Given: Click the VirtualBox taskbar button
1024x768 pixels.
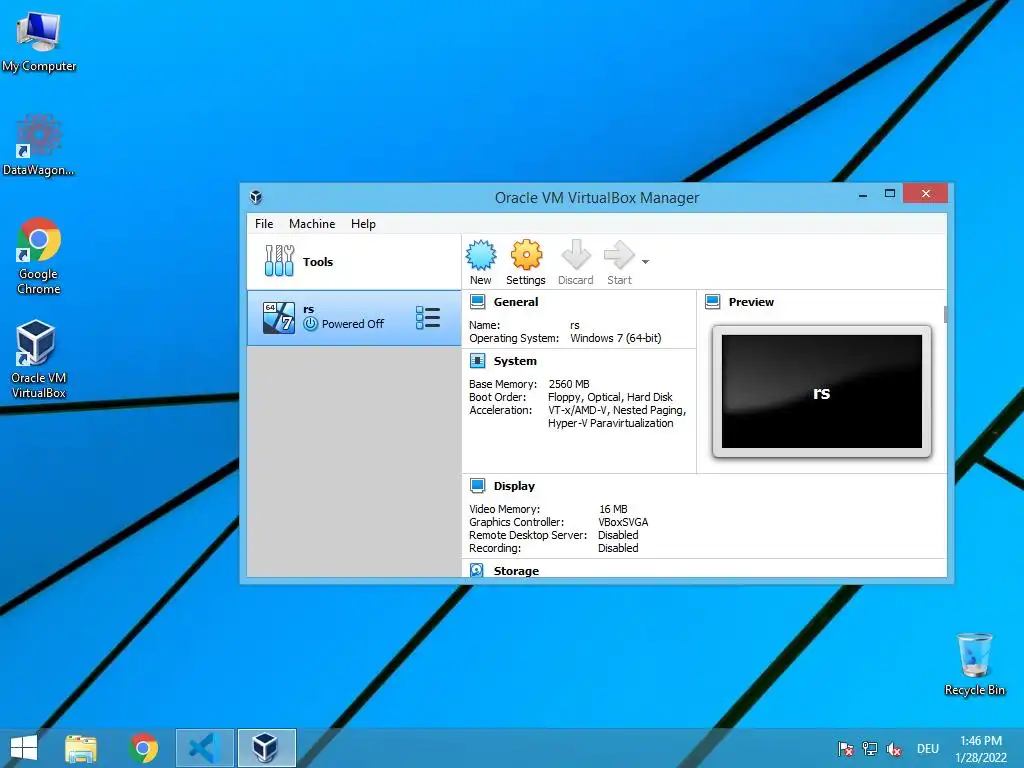Looking at the screenshot, I should tap(266, 748).
